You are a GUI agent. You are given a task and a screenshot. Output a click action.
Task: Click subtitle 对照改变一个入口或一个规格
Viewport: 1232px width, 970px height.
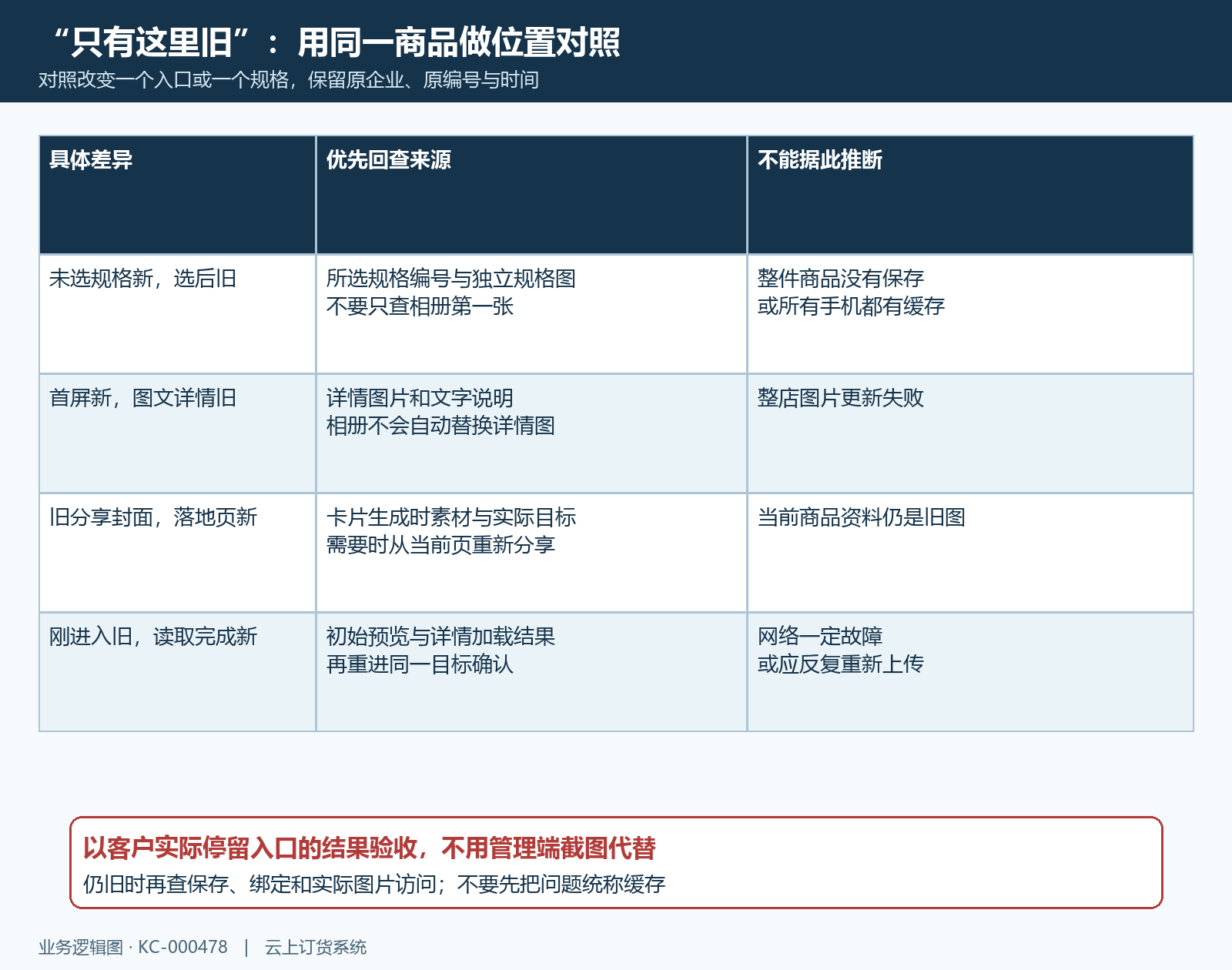point(164,80)
